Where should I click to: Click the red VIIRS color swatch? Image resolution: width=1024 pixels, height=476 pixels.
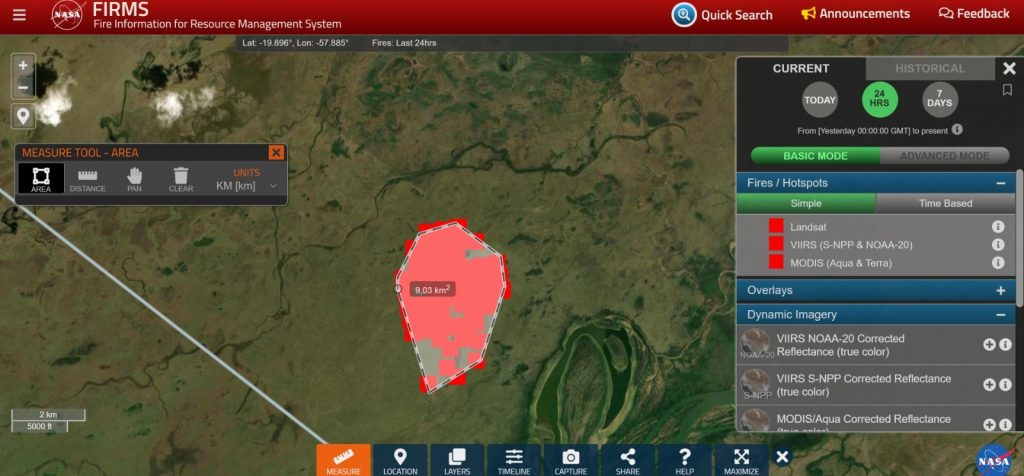pos(776,245)
